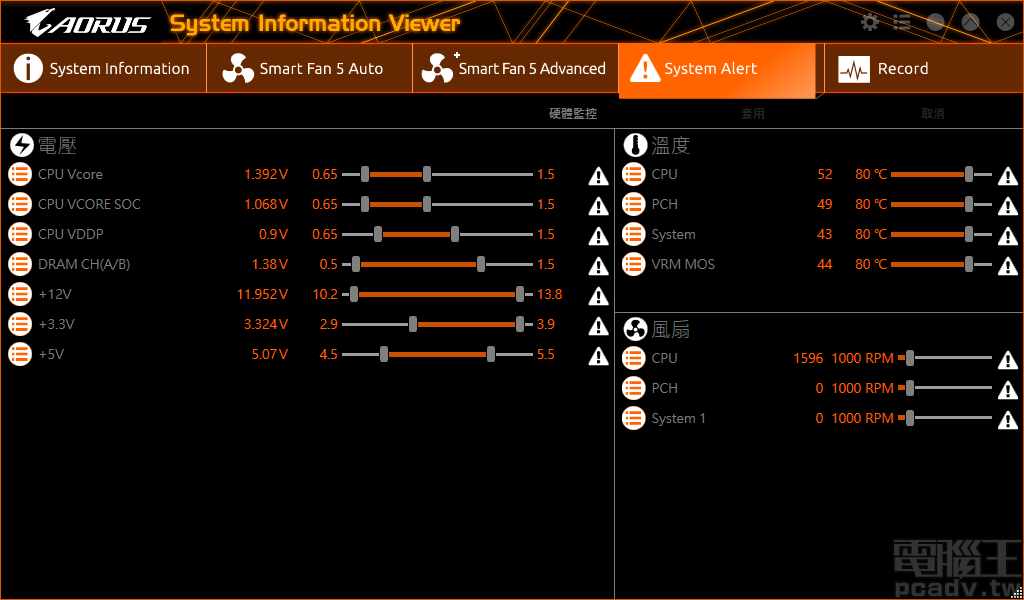The width and height of the screenshot is (1024, 600).
Task: Click the VRM MOS list icon
Action: tap(633, 264)
